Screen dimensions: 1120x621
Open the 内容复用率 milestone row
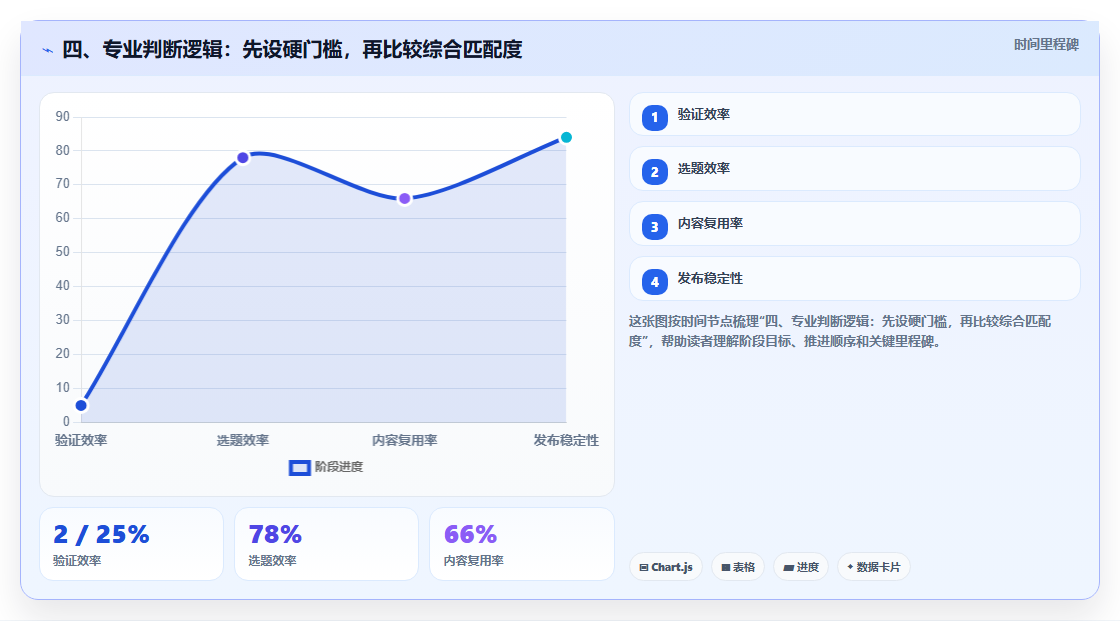tap(854, 224)
